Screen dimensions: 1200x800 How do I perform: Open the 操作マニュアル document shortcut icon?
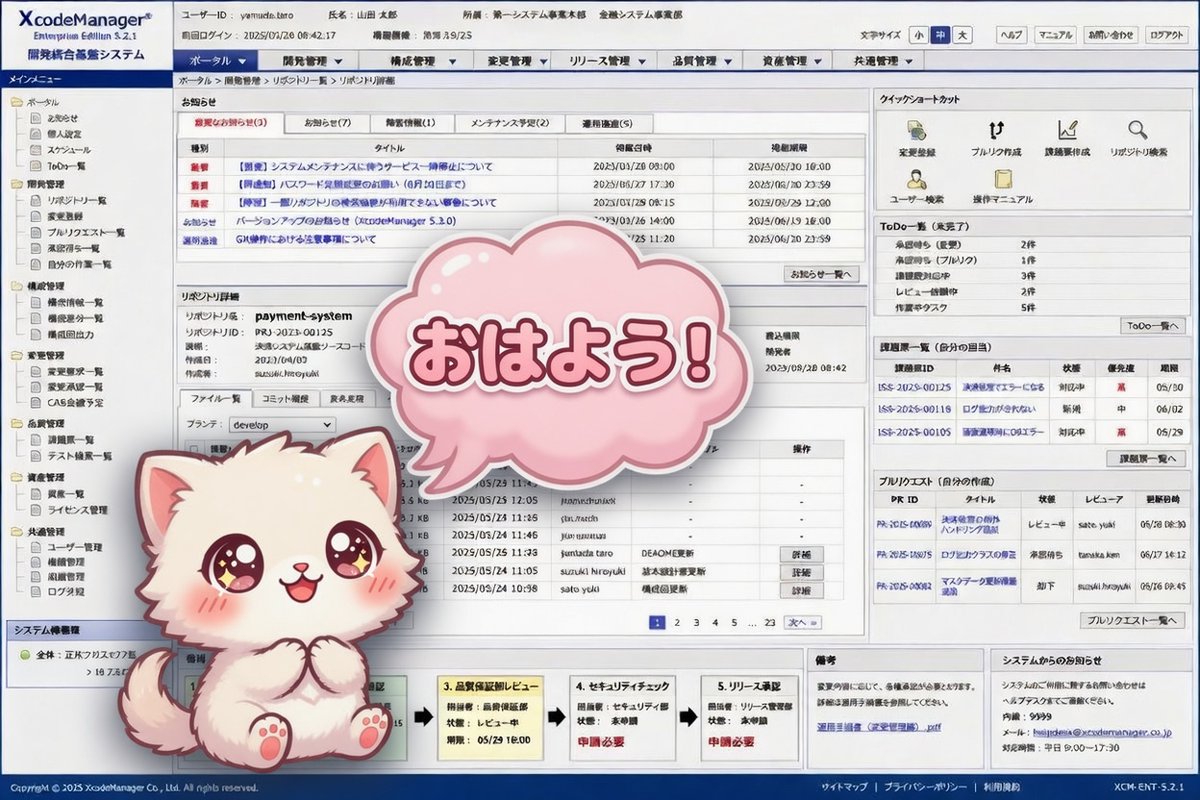[x=1002, y=179]
